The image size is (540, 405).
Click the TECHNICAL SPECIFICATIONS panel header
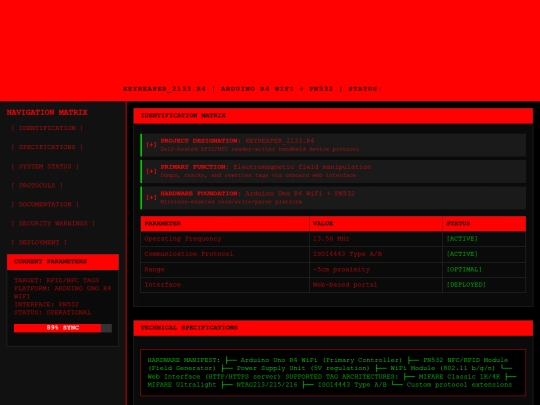click(x=333, y=328)
